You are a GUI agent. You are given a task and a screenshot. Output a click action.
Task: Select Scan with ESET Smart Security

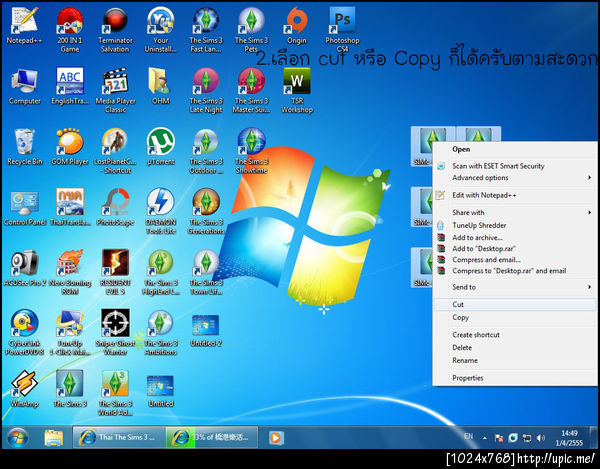coord(515,166)
